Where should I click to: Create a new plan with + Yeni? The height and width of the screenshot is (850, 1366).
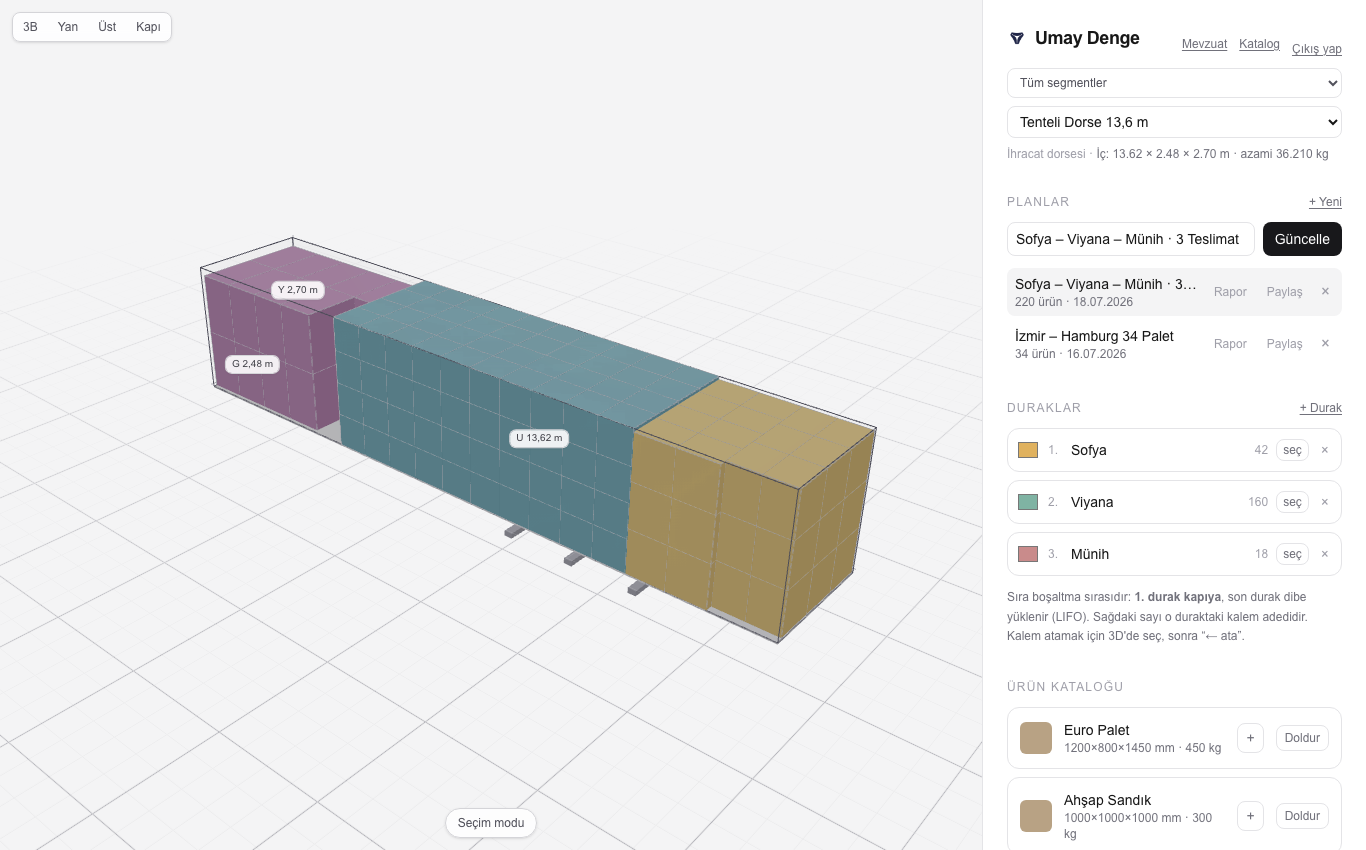coord(1325,202)
